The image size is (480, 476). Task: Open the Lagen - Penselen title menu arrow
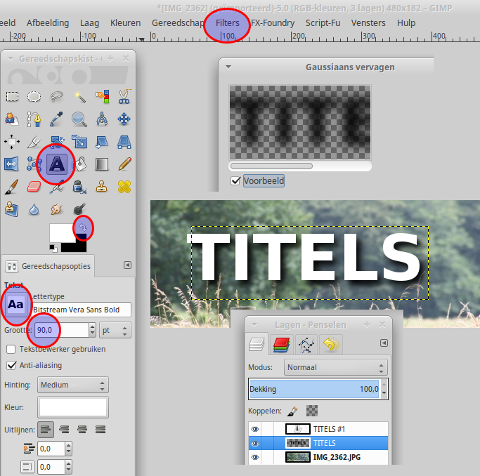point(254,325)
